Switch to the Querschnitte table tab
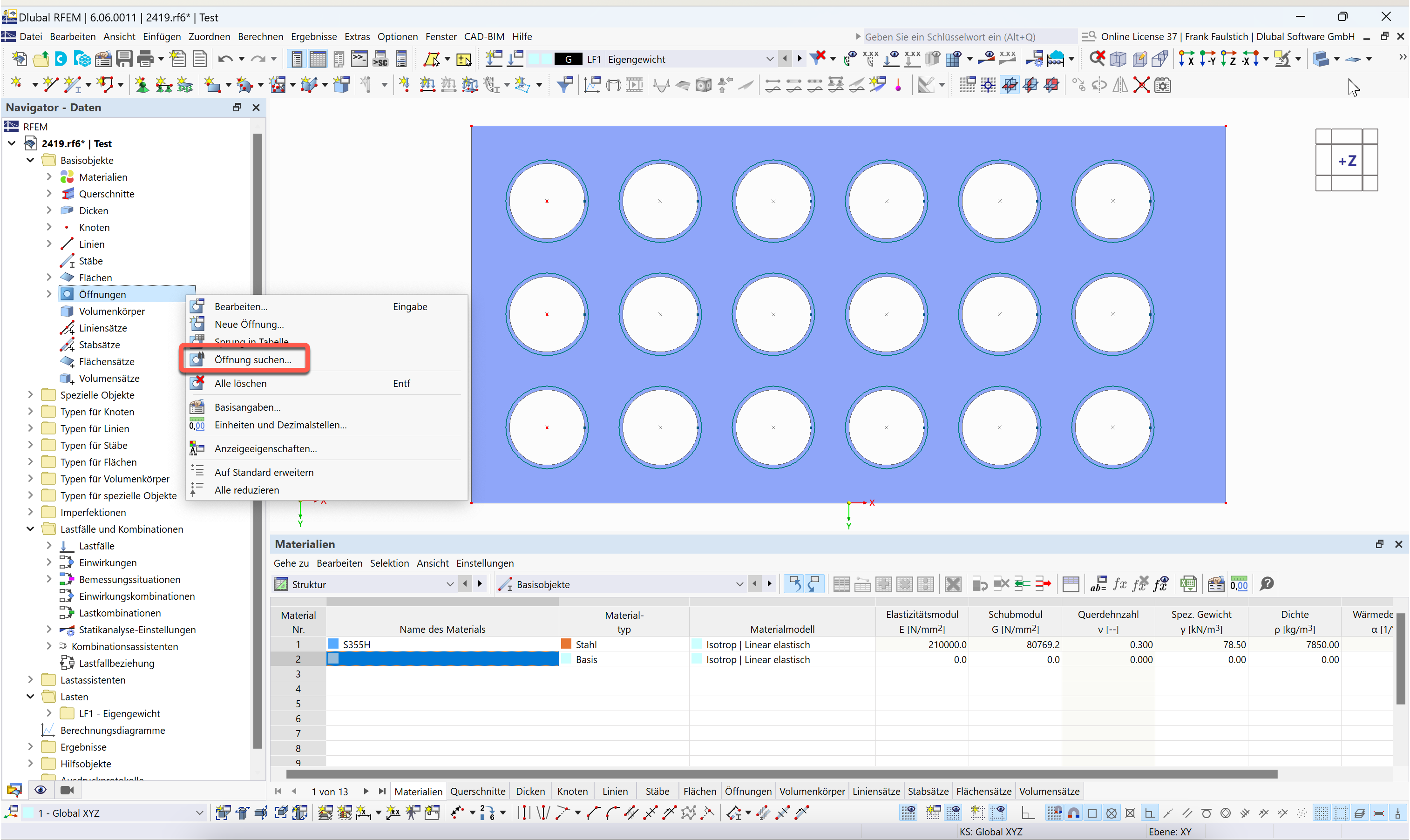The width and height of the screenshot is (1410, 840). pos(478,791)
